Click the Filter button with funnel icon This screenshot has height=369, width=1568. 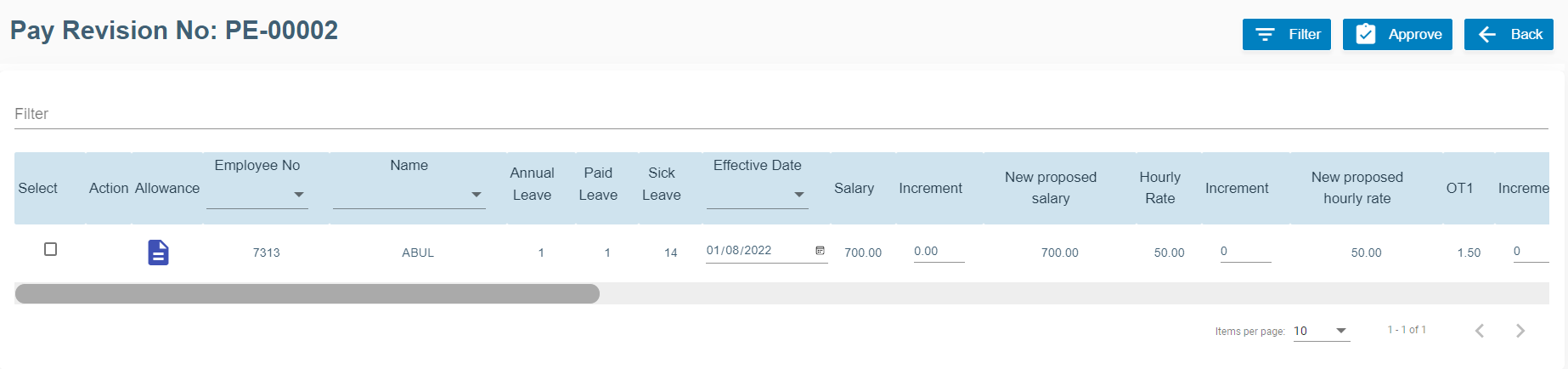[1286, 35]
